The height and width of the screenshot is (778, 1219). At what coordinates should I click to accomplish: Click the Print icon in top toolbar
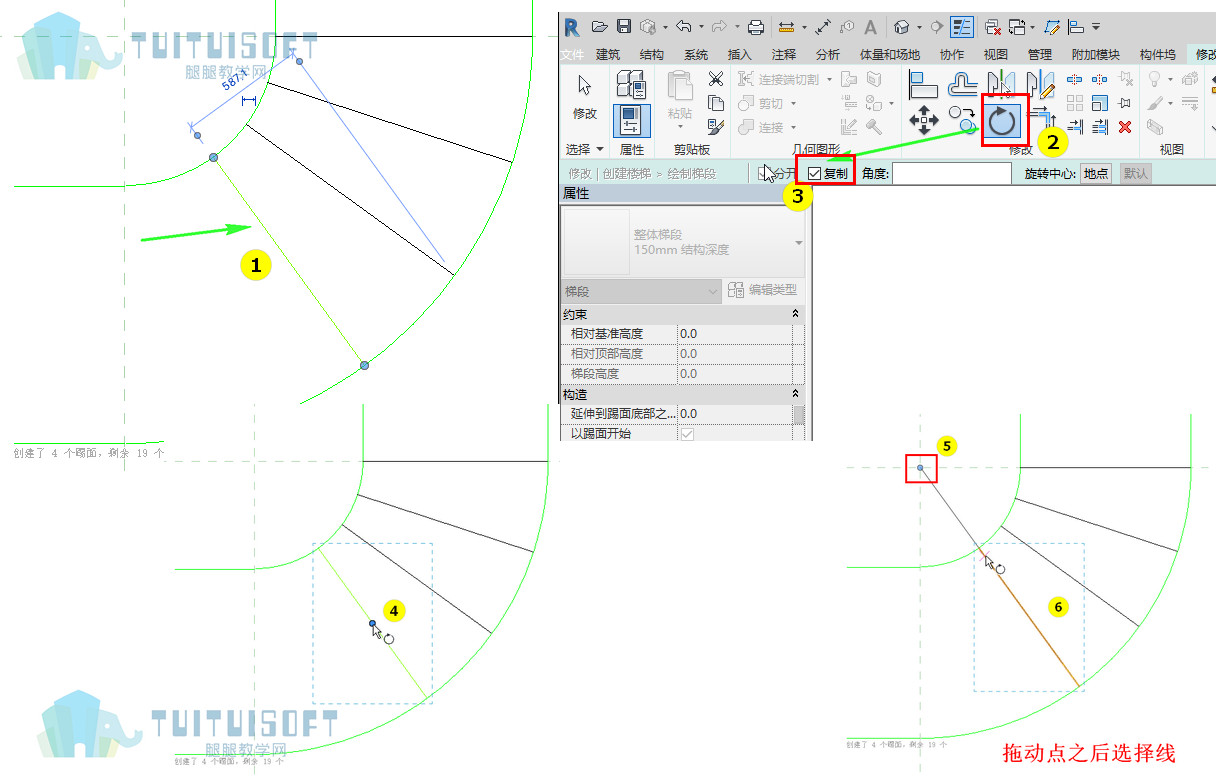coord(756,27)
